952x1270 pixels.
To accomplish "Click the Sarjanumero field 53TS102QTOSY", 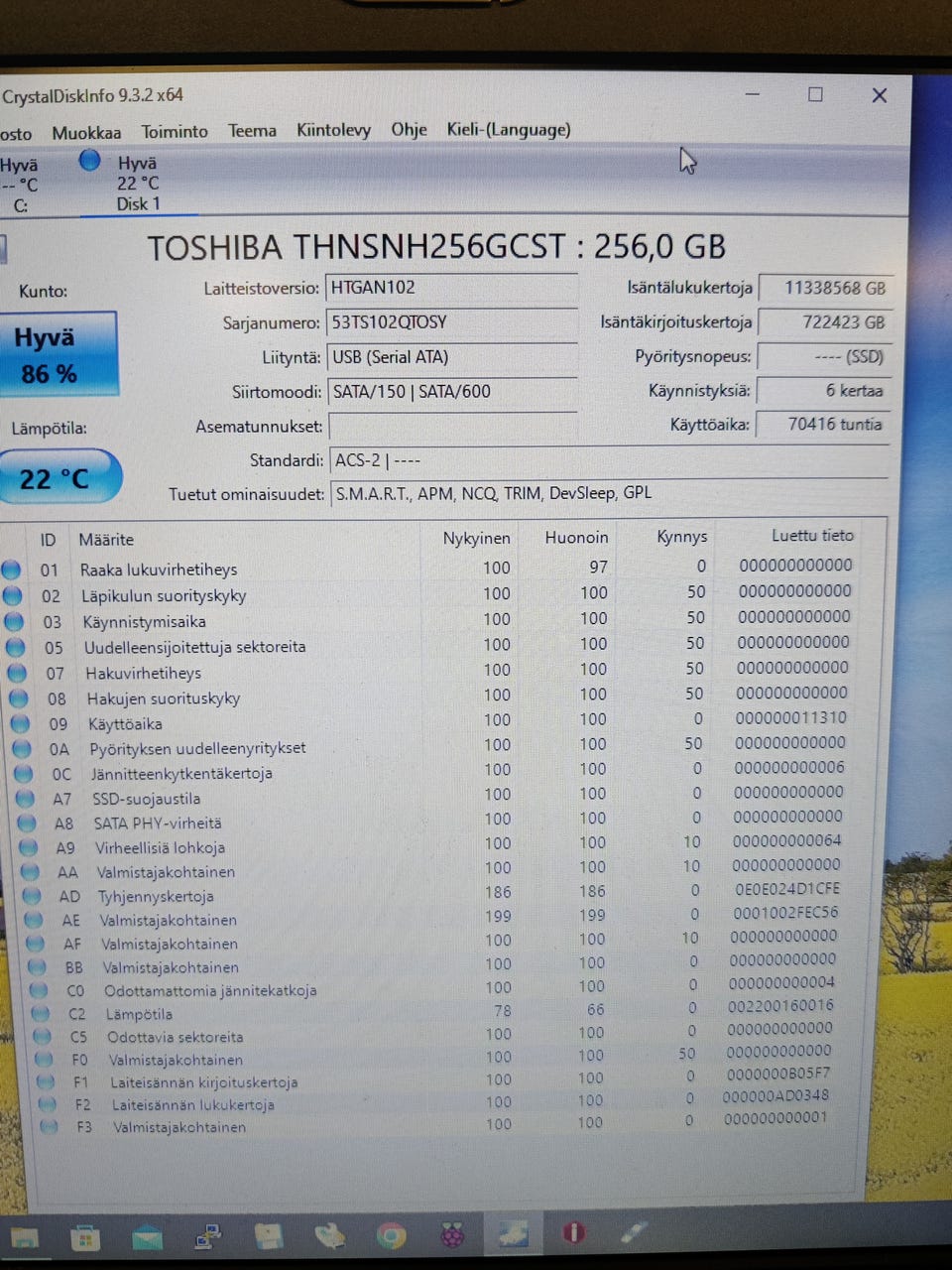I will coord(451,322).
